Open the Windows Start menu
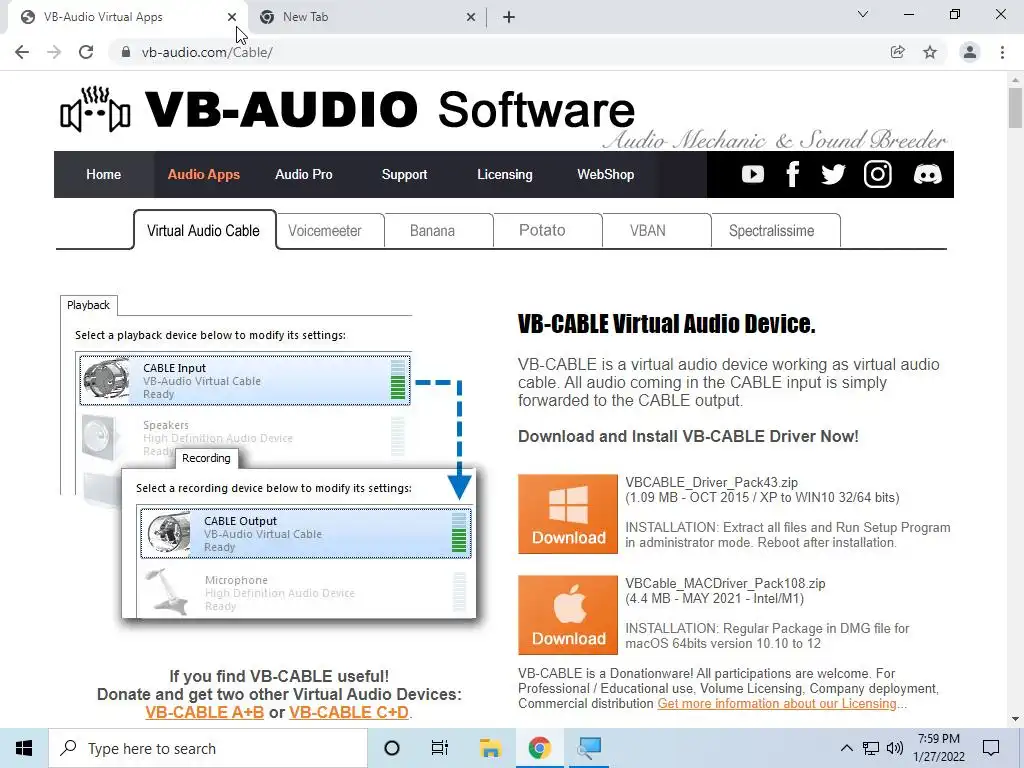 24,748
